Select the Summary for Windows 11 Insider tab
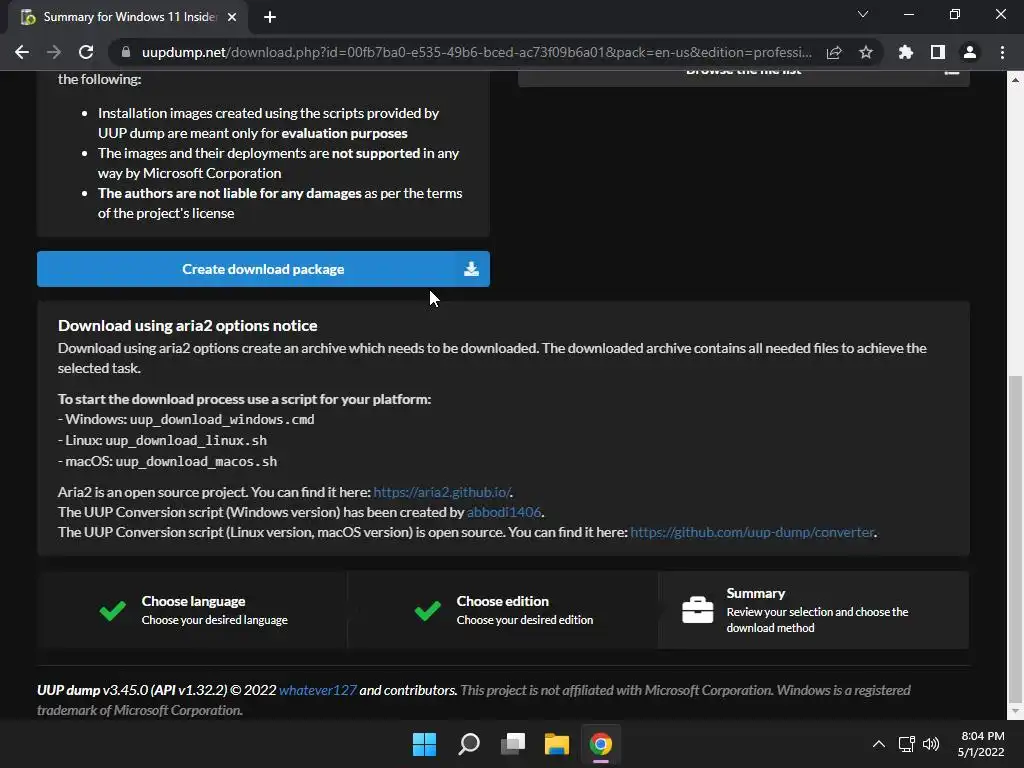The height and width of the screenshot is (768, 1024). click(x=127, y=17)
